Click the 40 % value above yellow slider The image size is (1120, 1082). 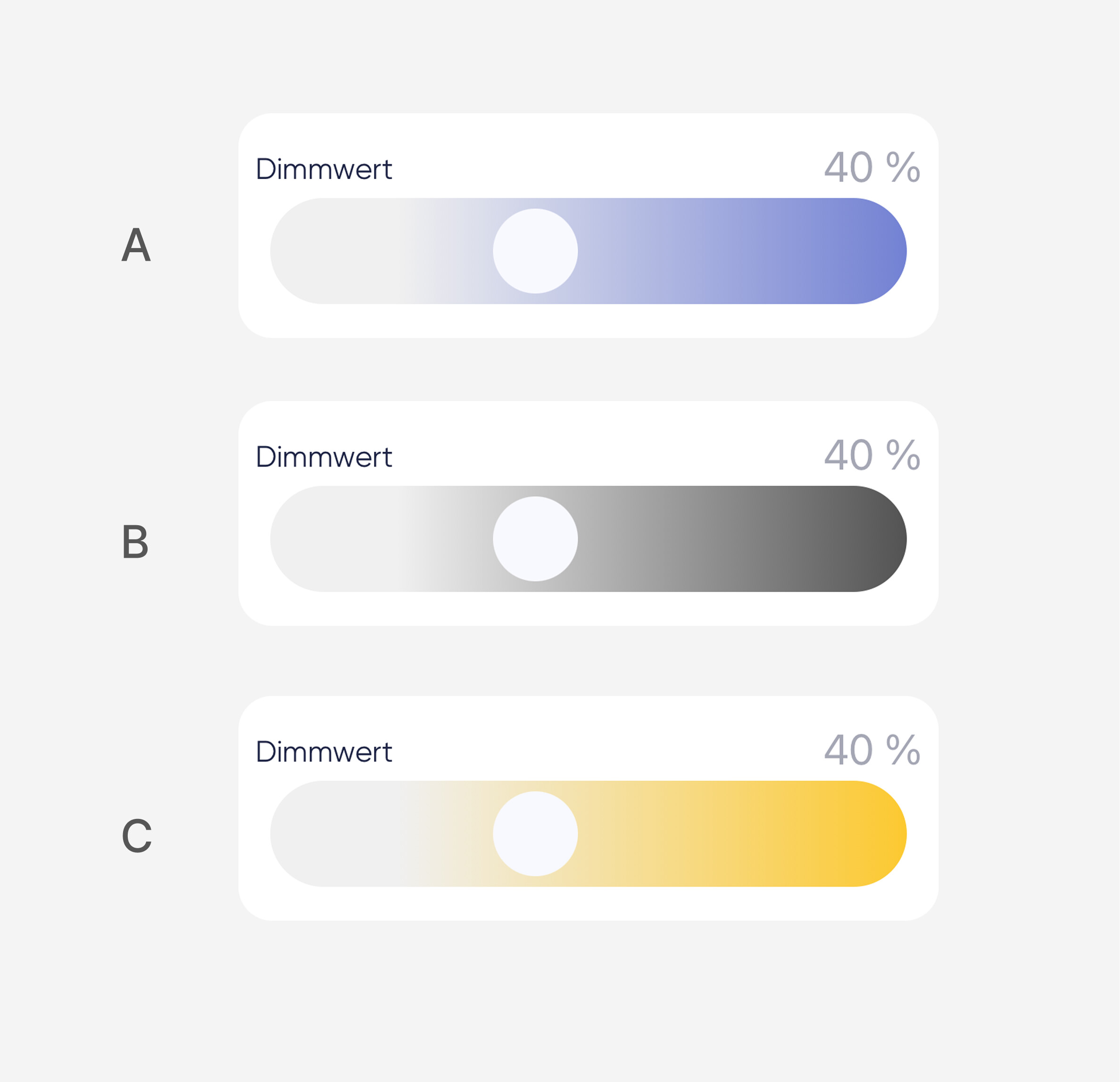click(871, 750)
